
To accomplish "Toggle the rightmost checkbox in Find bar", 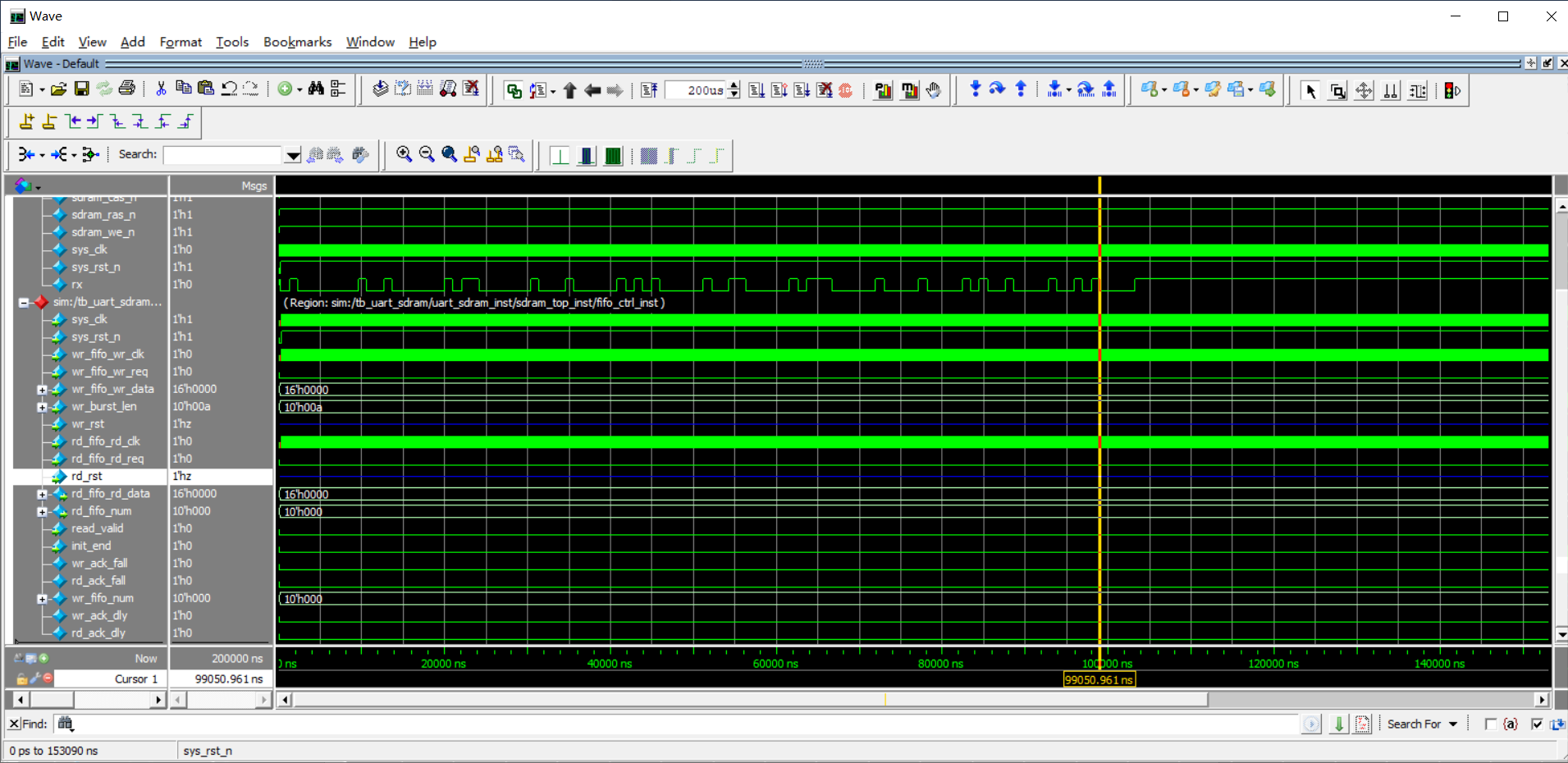I will click(1538, 724).
